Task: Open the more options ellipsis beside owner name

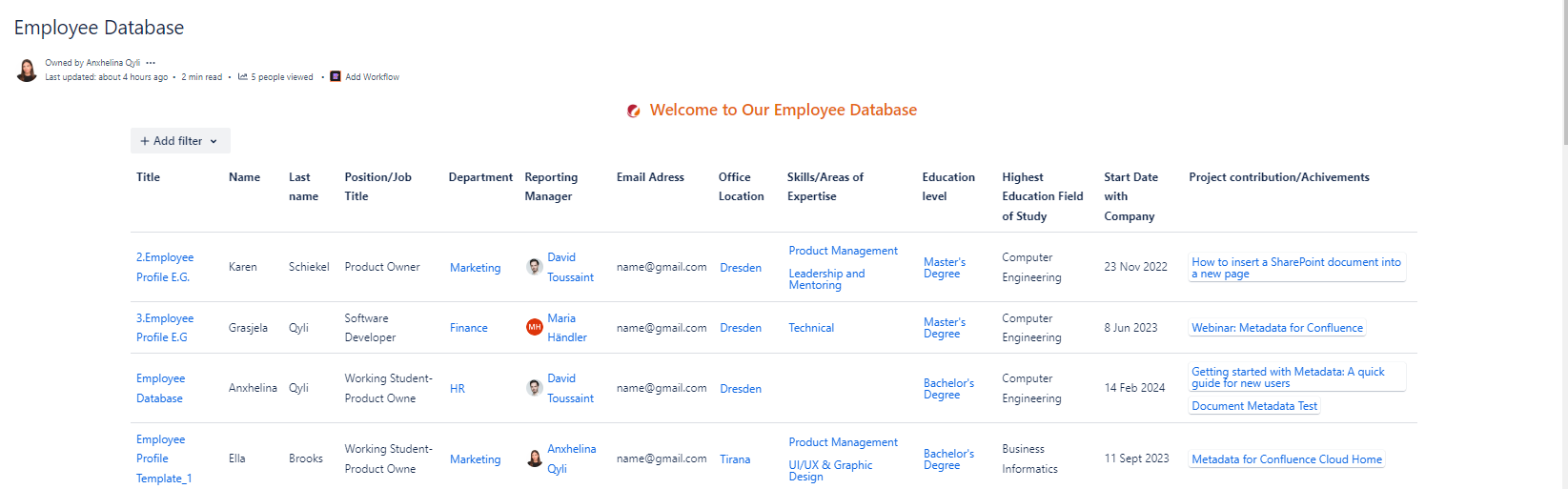Action: point(151,63)
